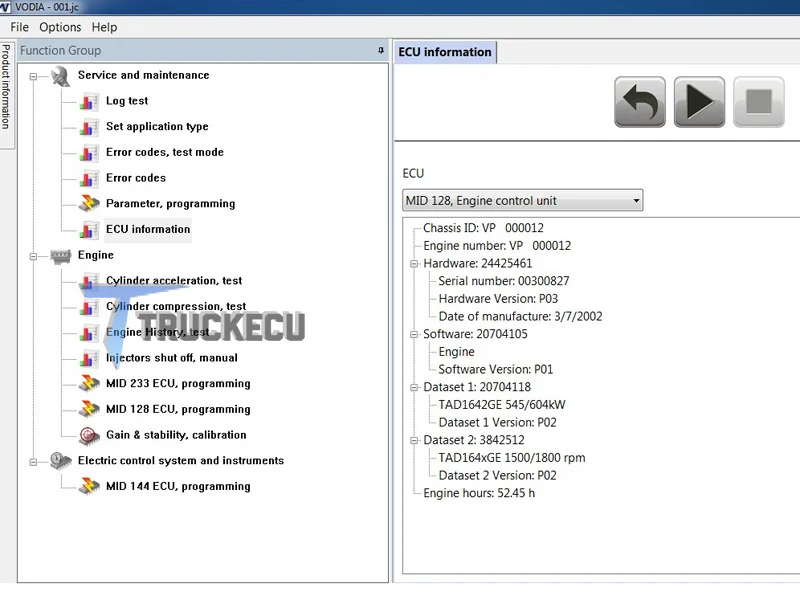The height and width of the screenshot is (600, 800).
Task: Click the Hardware Version: P03 row
Action: pyautogui.click(x=498, y=299)
